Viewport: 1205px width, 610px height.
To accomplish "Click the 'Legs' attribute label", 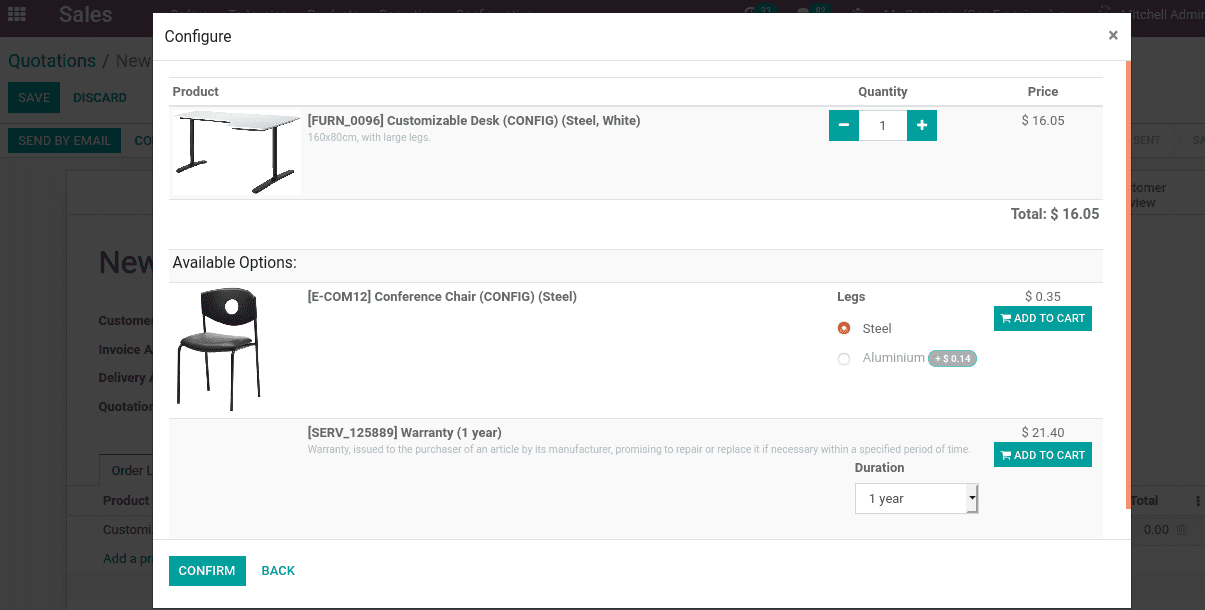I will (851, 296).
